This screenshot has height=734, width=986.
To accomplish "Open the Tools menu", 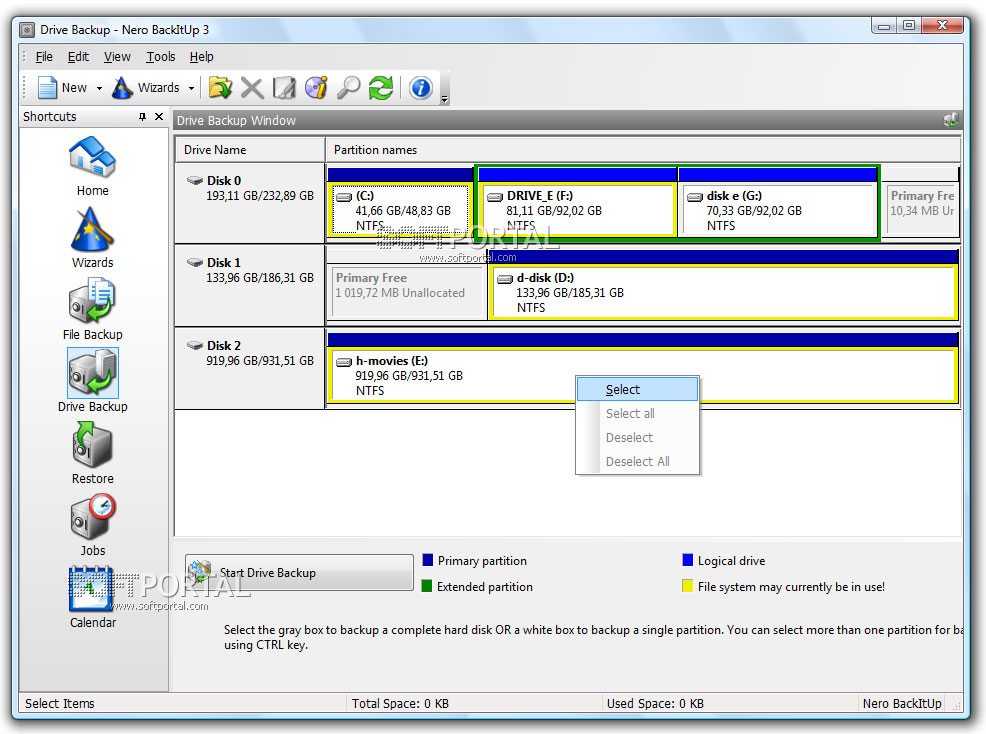I will (x=160, y=57).
